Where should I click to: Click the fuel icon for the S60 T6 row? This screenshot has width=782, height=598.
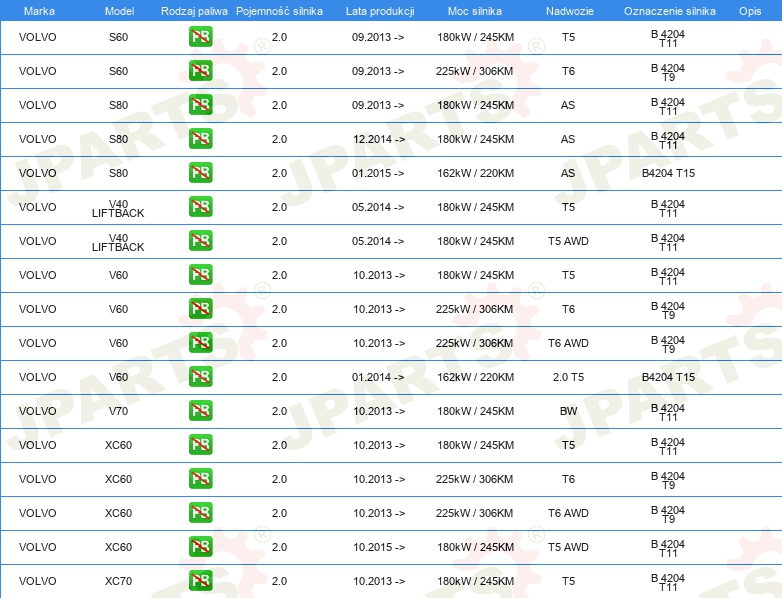(200, 71)
